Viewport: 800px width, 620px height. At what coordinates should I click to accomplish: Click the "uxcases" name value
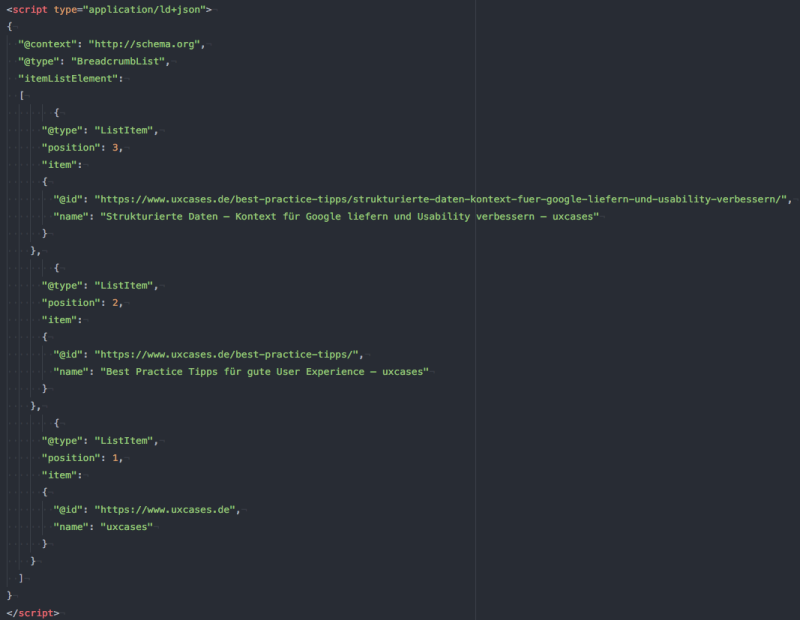127,527
